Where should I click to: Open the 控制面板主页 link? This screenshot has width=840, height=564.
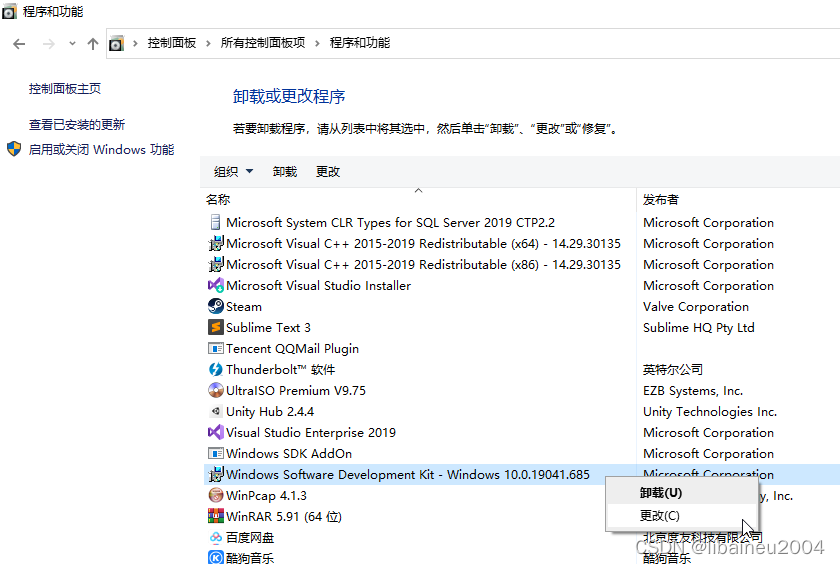coord(65,88)
